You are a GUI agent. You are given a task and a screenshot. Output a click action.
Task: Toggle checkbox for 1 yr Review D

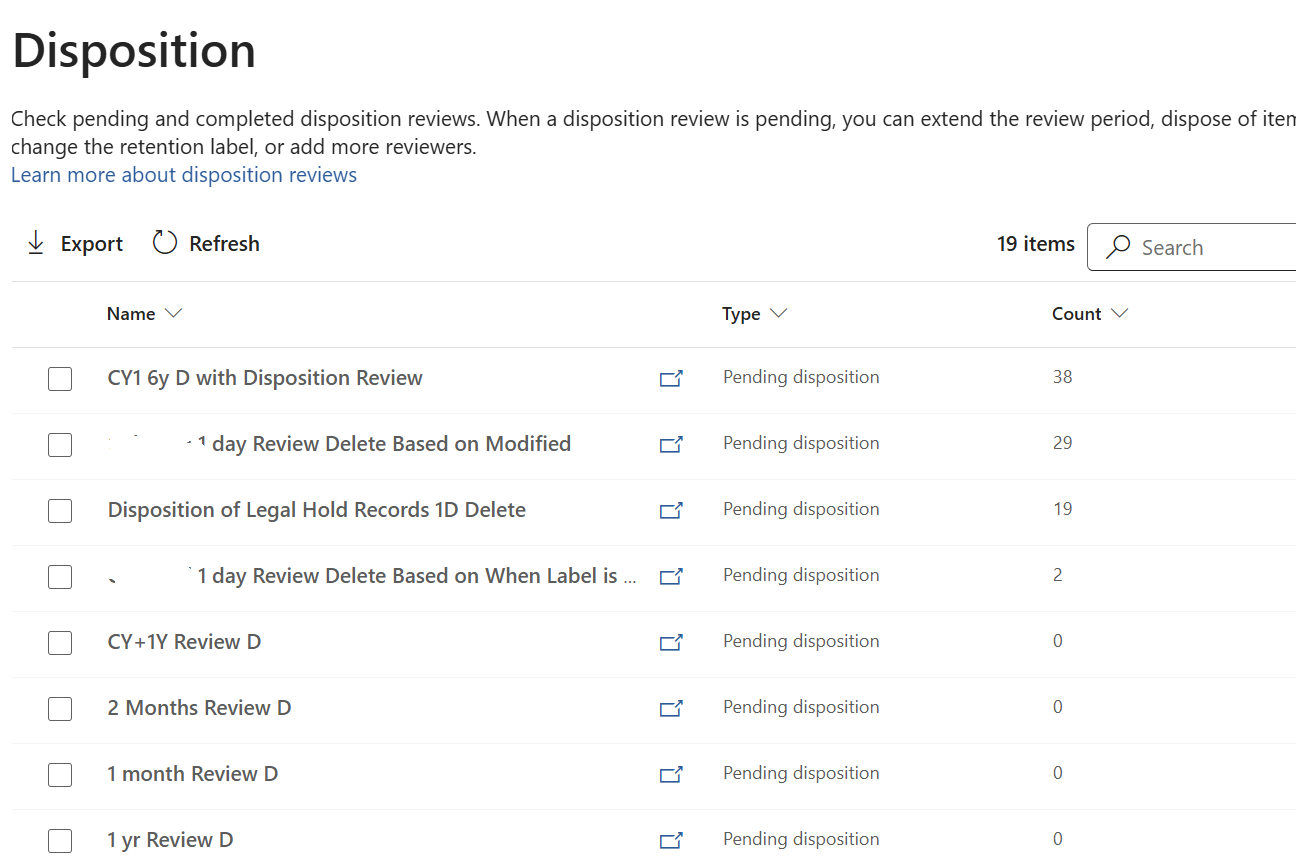point(60,841)
